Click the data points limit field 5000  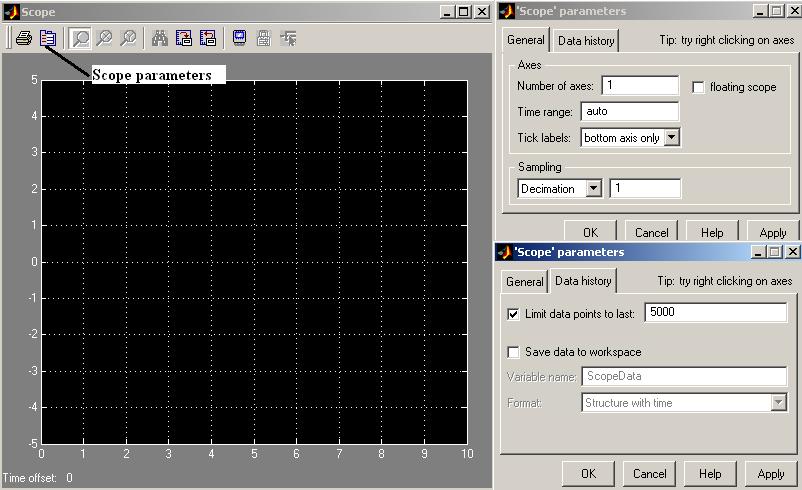(715, 312)
